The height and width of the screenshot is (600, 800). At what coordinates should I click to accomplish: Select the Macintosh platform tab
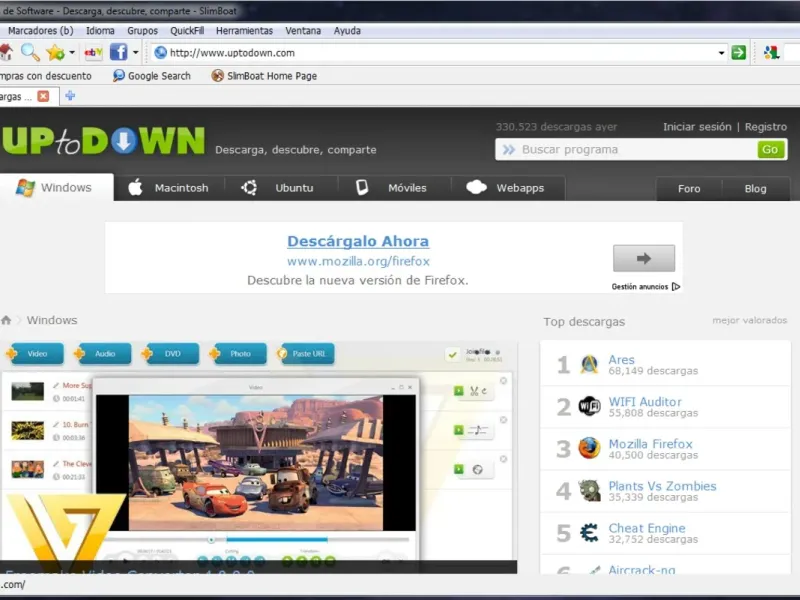(169, 188)
